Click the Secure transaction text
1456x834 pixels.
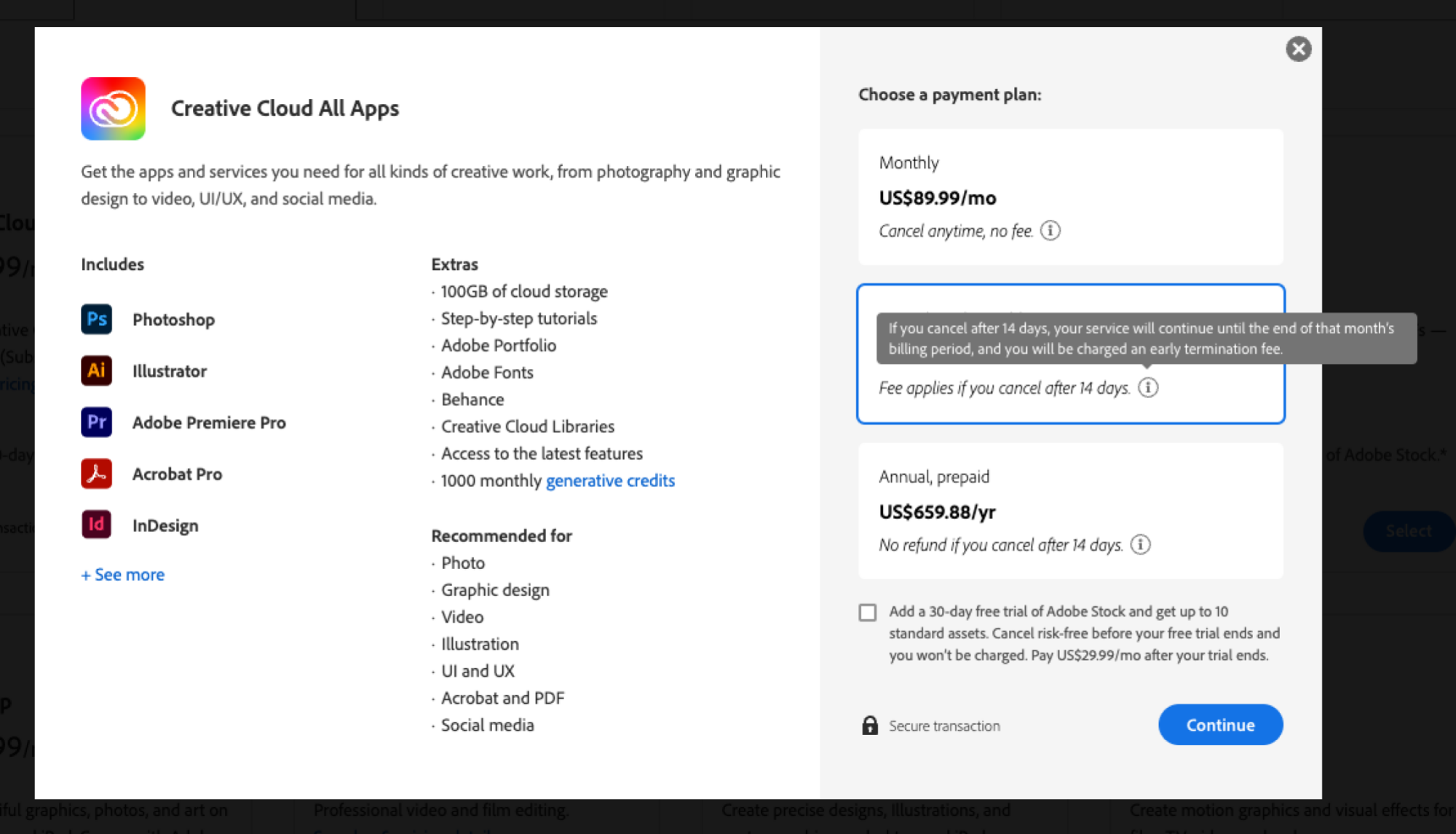[944, 726]
